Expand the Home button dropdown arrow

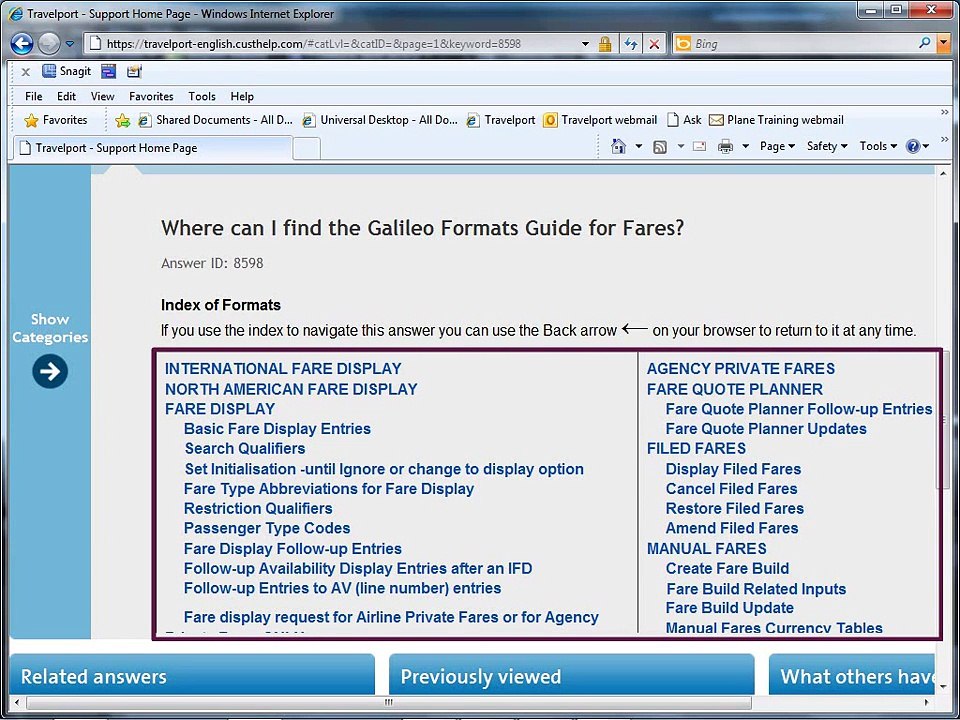pyautogui.click(x=638, y=146)
